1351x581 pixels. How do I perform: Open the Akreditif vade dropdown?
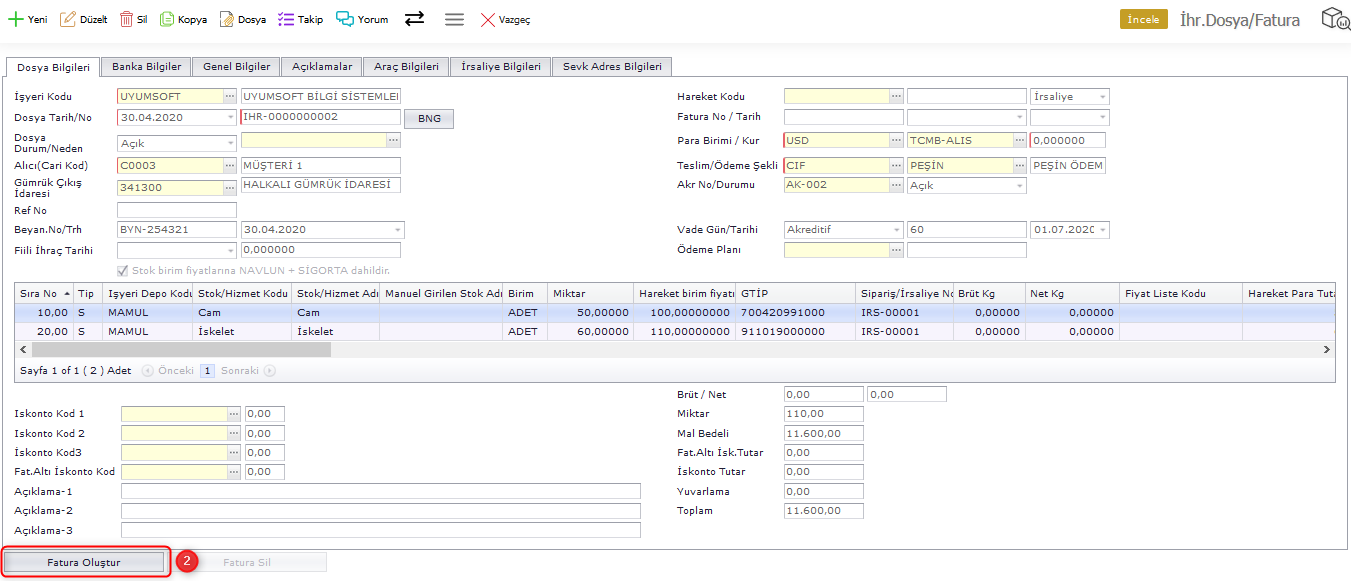(x=896, y=230)
